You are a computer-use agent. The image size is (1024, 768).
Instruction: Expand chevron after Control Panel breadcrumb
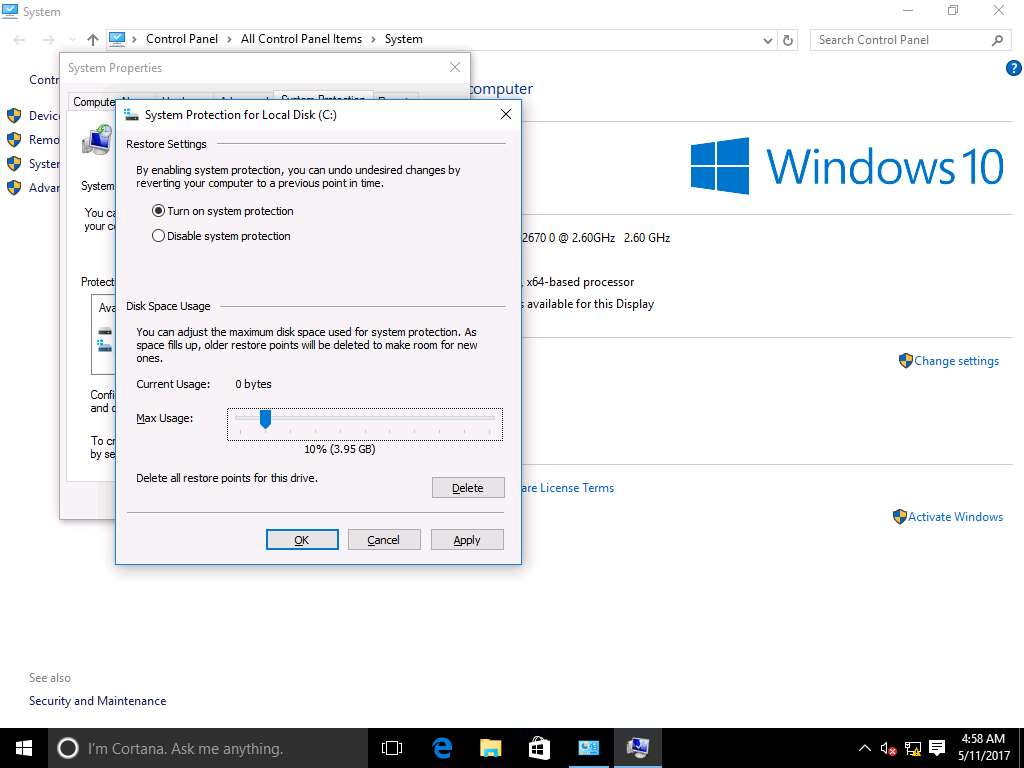click(229, 39)
